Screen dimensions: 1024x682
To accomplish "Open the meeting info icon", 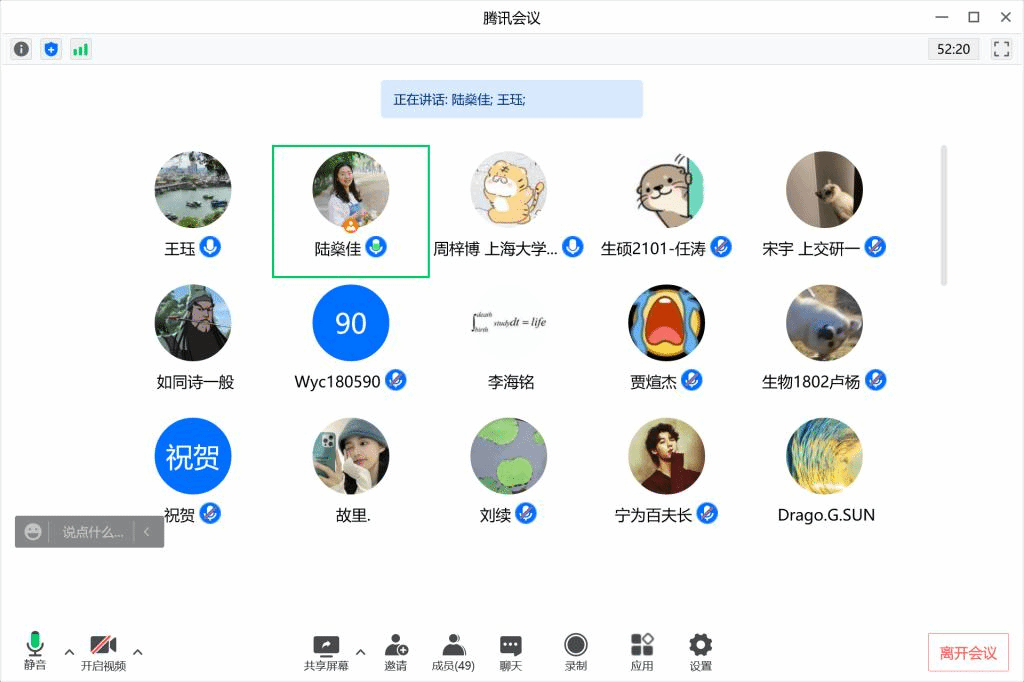I will pos(21,49).
